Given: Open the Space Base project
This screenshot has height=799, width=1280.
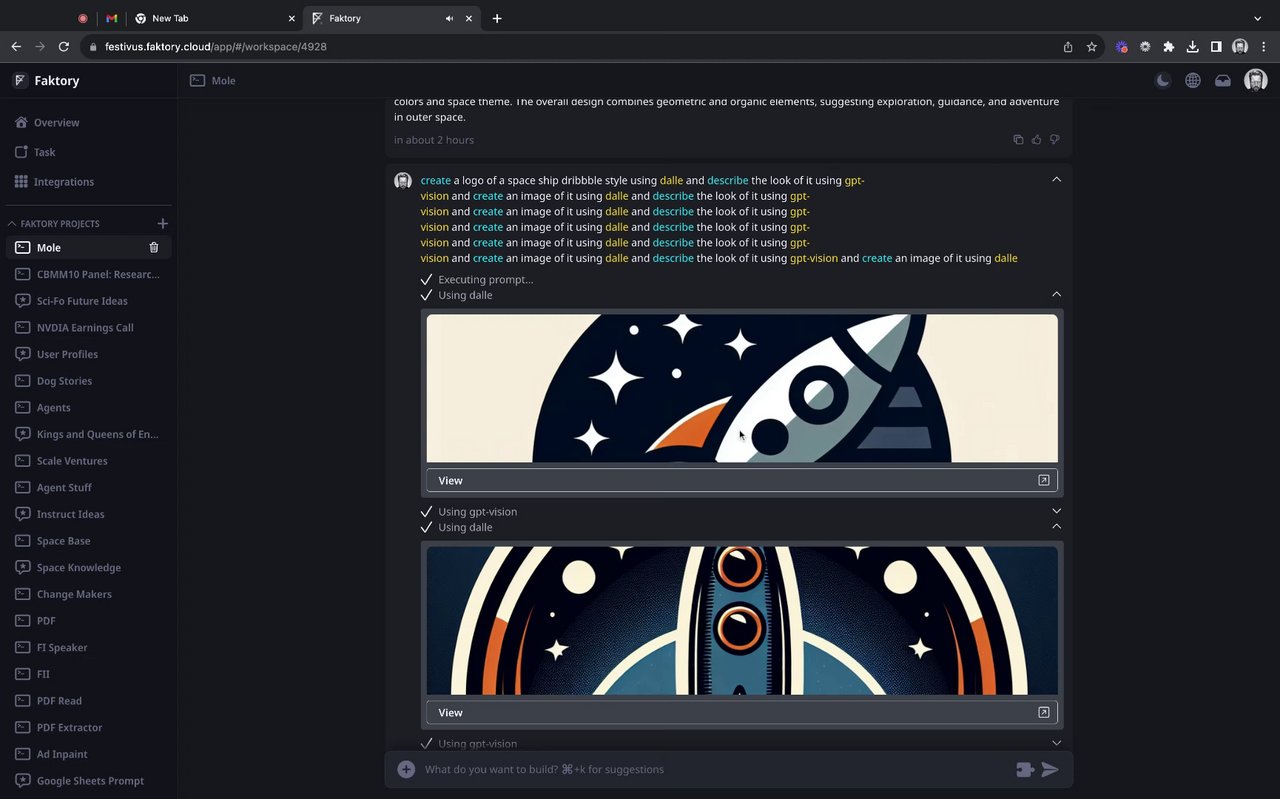Looking at the screenshot, I should [88, 541].
